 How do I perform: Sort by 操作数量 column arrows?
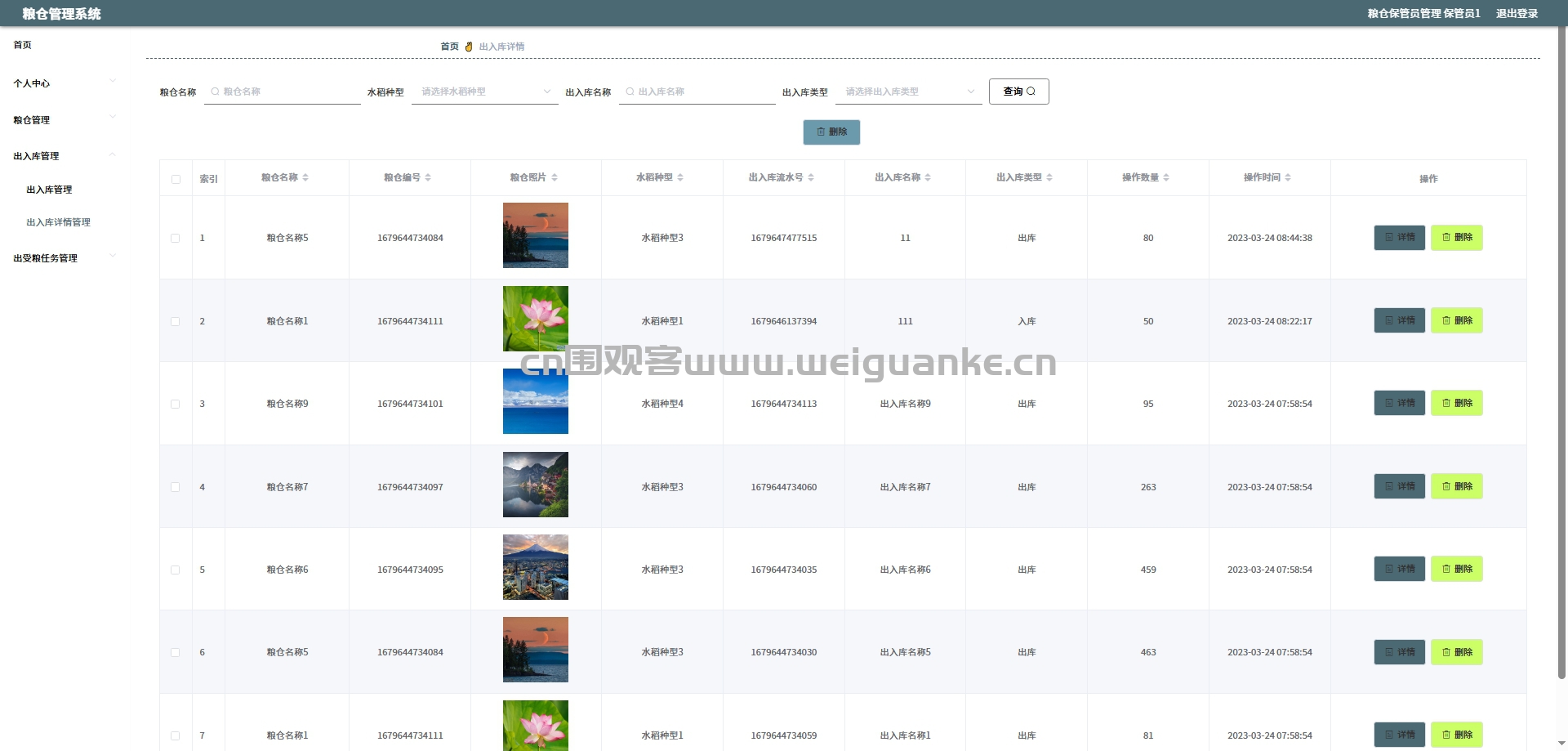[x=1166, y=177]
